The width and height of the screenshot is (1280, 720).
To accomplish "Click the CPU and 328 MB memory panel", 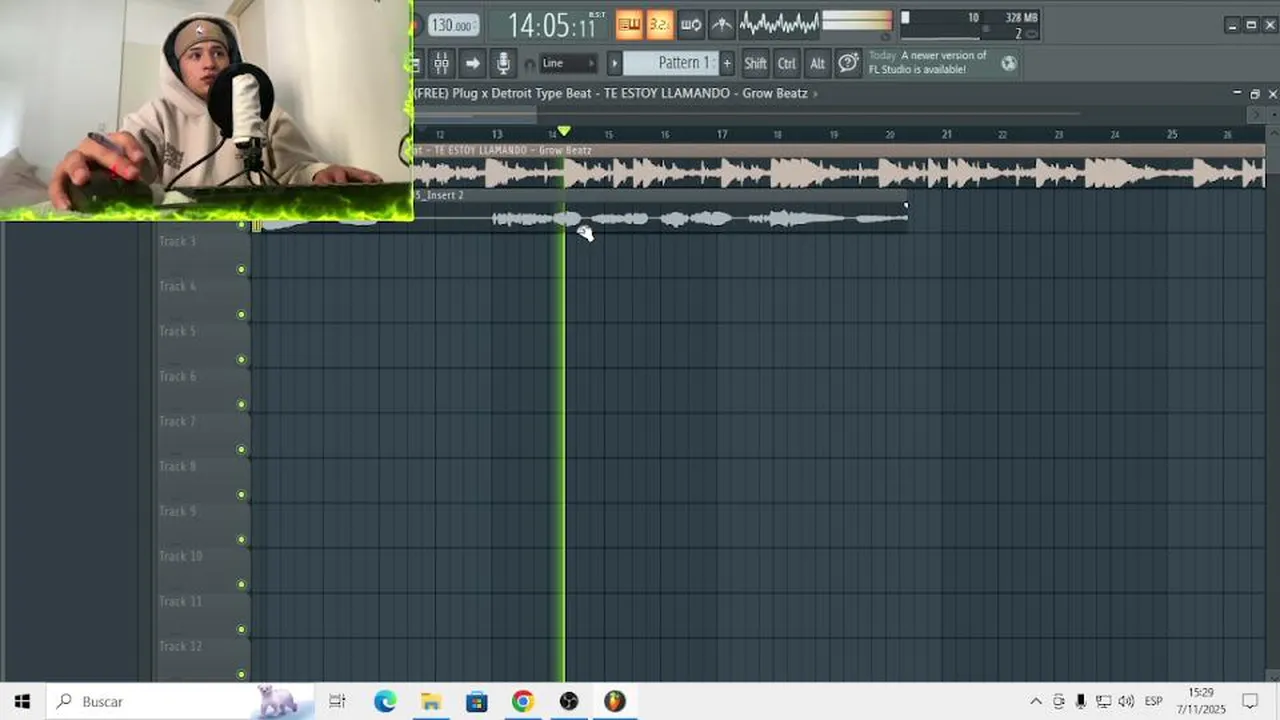I will click(x=969, y=25).
